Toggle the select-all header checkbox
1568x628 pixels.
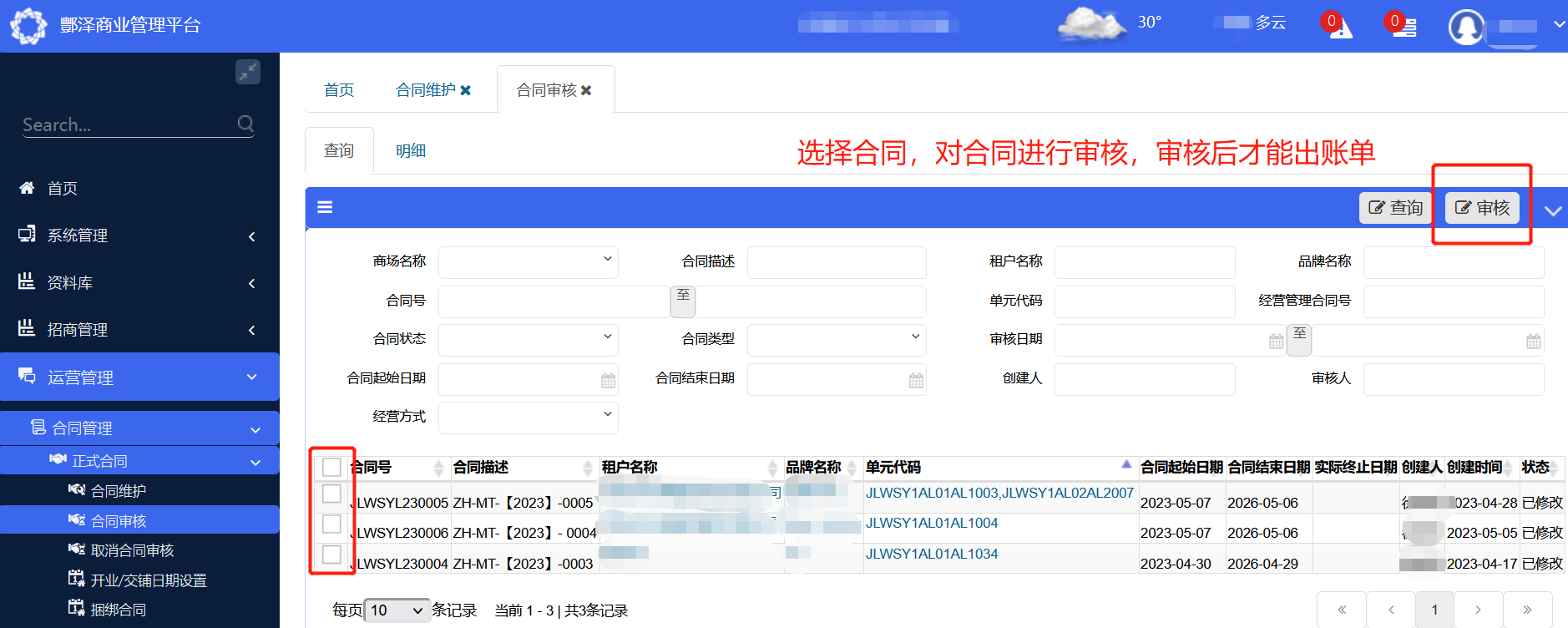click(x=331, y=467)
